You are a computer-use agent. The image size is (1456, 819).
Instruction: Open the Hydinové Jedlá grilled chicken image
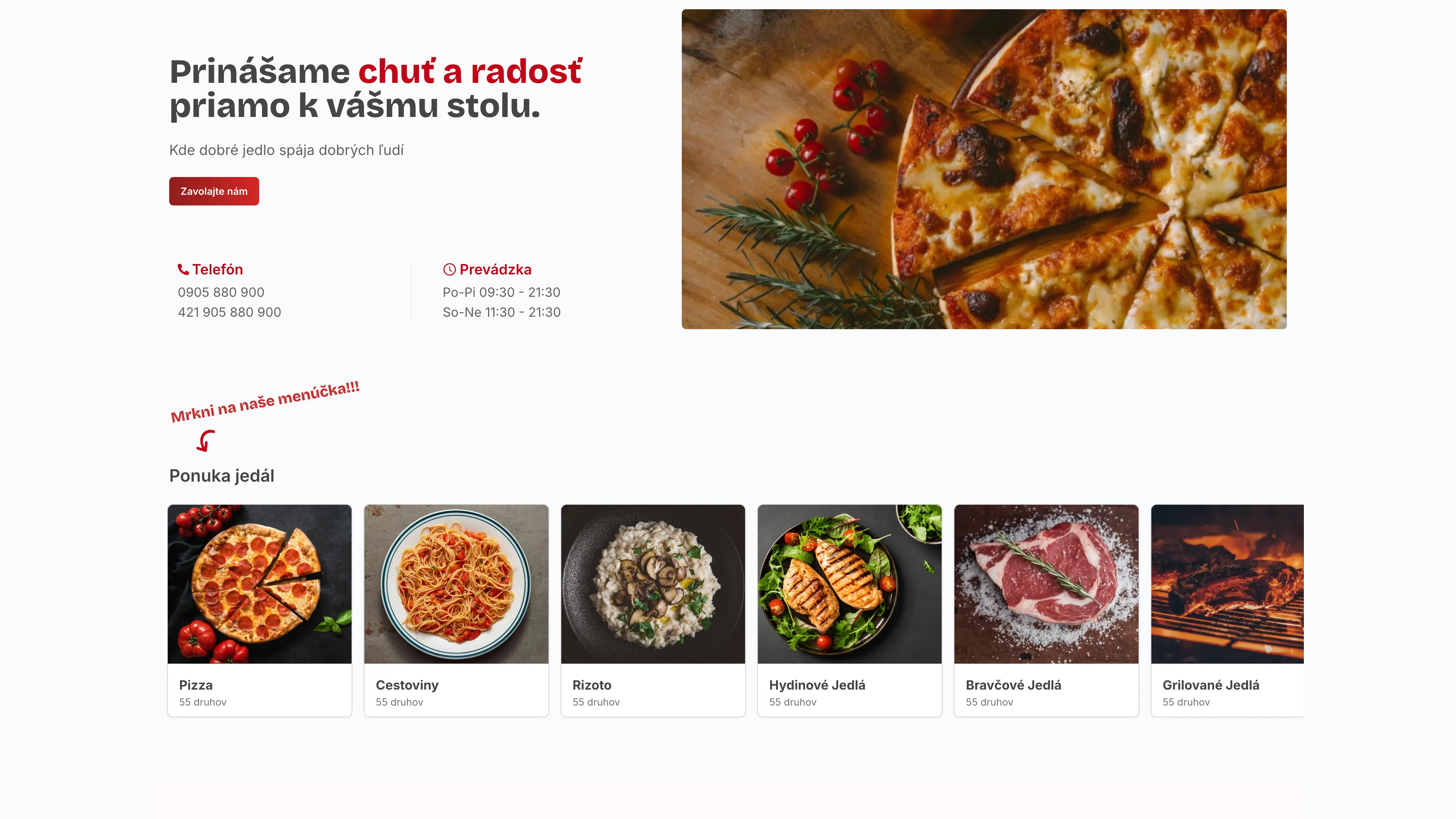click(850, 584)
